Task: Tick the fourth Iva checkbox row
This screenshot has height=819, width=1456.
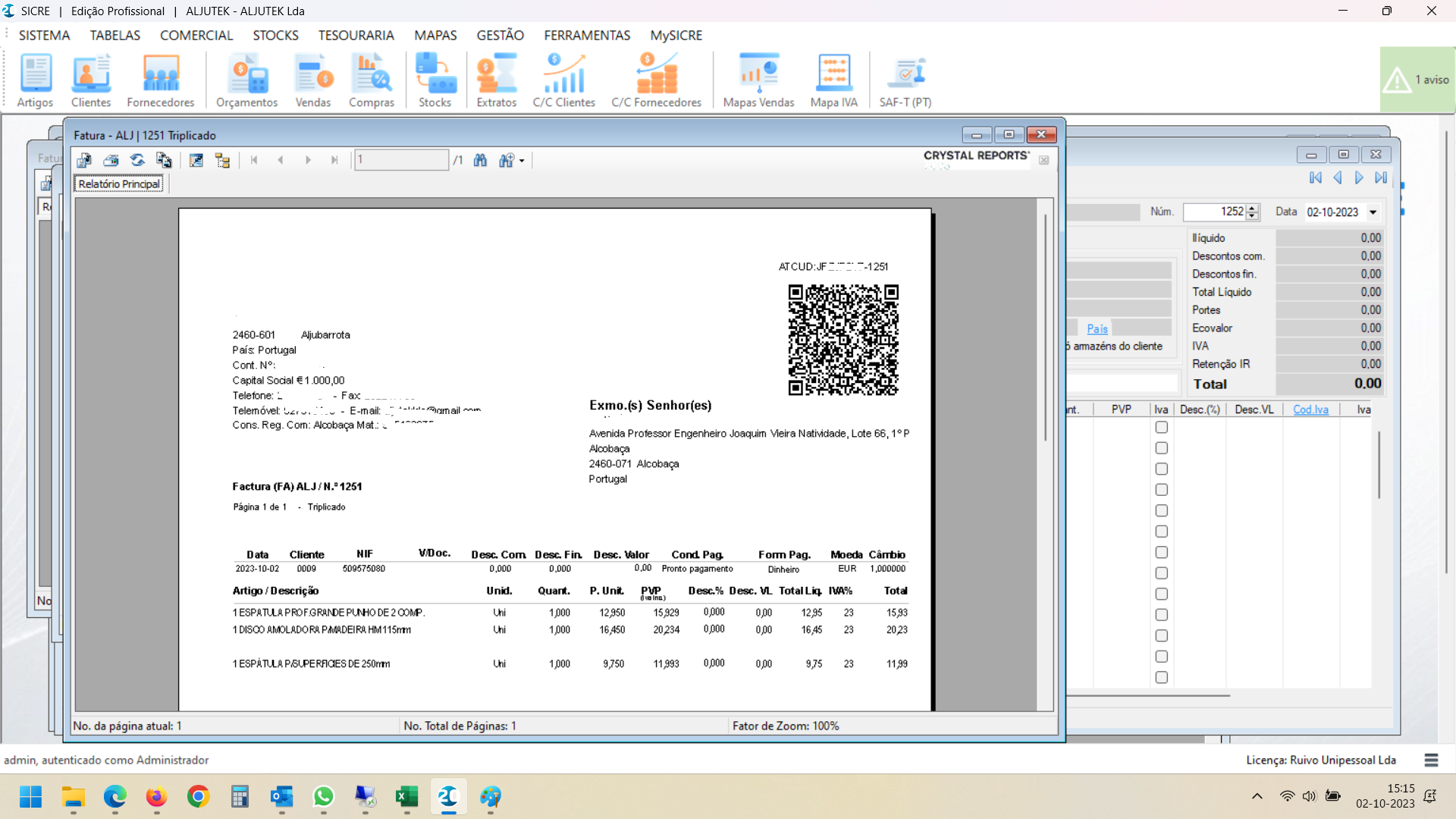Action: (x=1161, y=490)
